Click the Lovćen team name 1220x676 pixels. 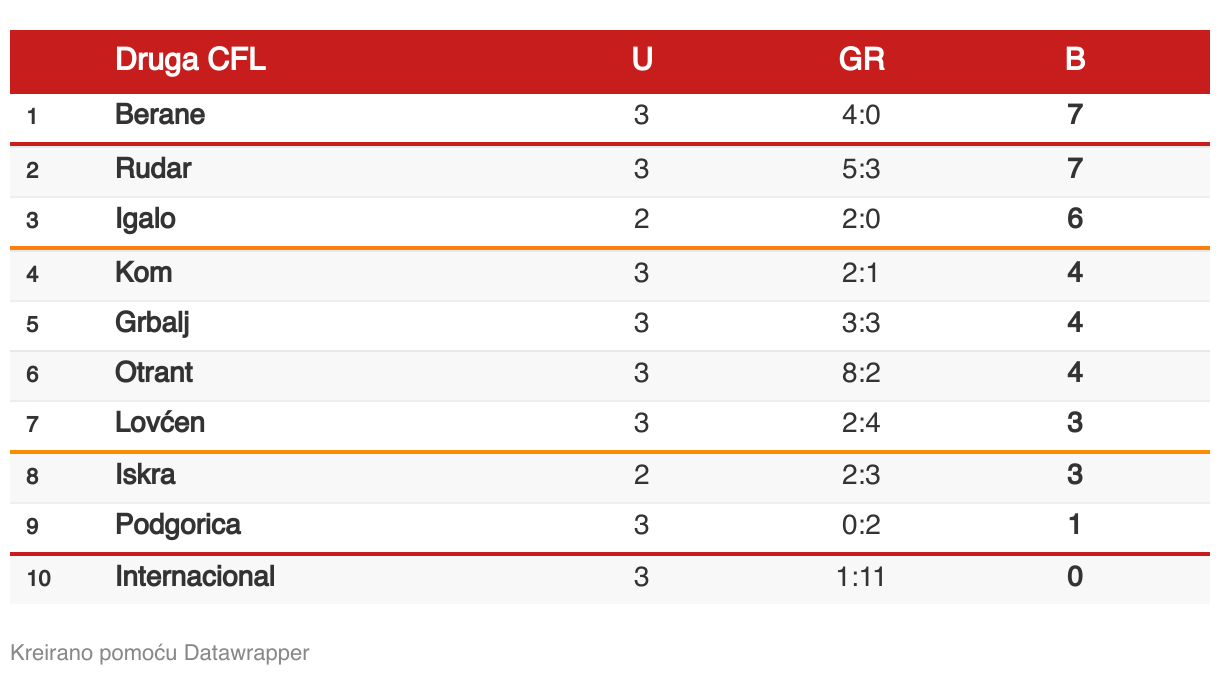[x=160, y=422]
